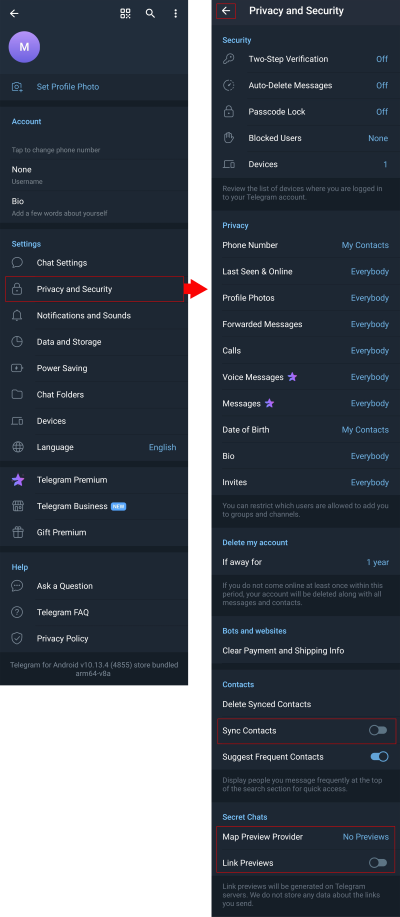Tap the search magnifier icon
This screenshot has height=917, width=400.
click(150, 13)
